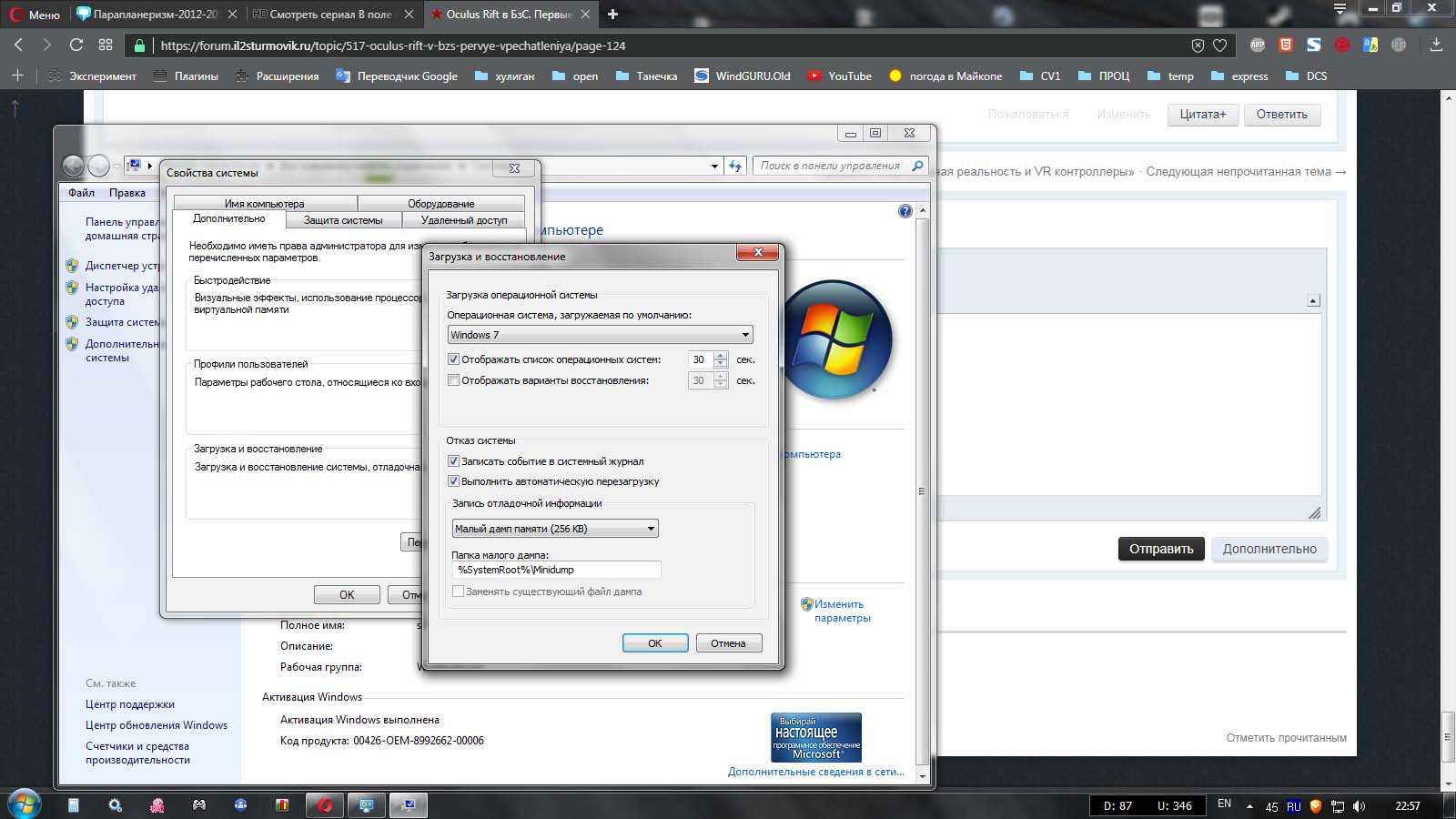Click the downloads arrow icon in toolbar
1456x819 pixels.
(1436, 45)
